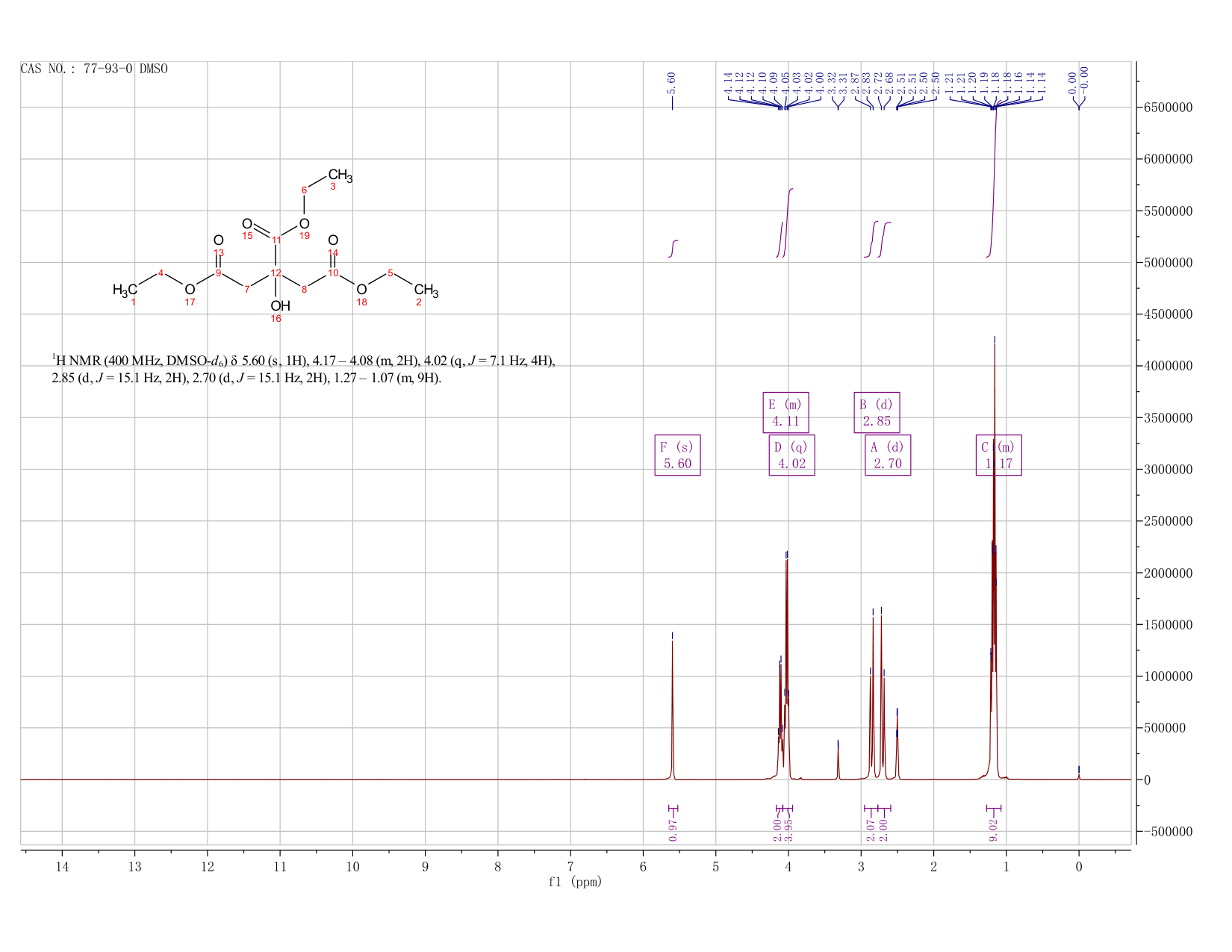This screenshot has width=1232, height=952.
Task: Click the right CH3 group labeled 2
Action: 426,290
